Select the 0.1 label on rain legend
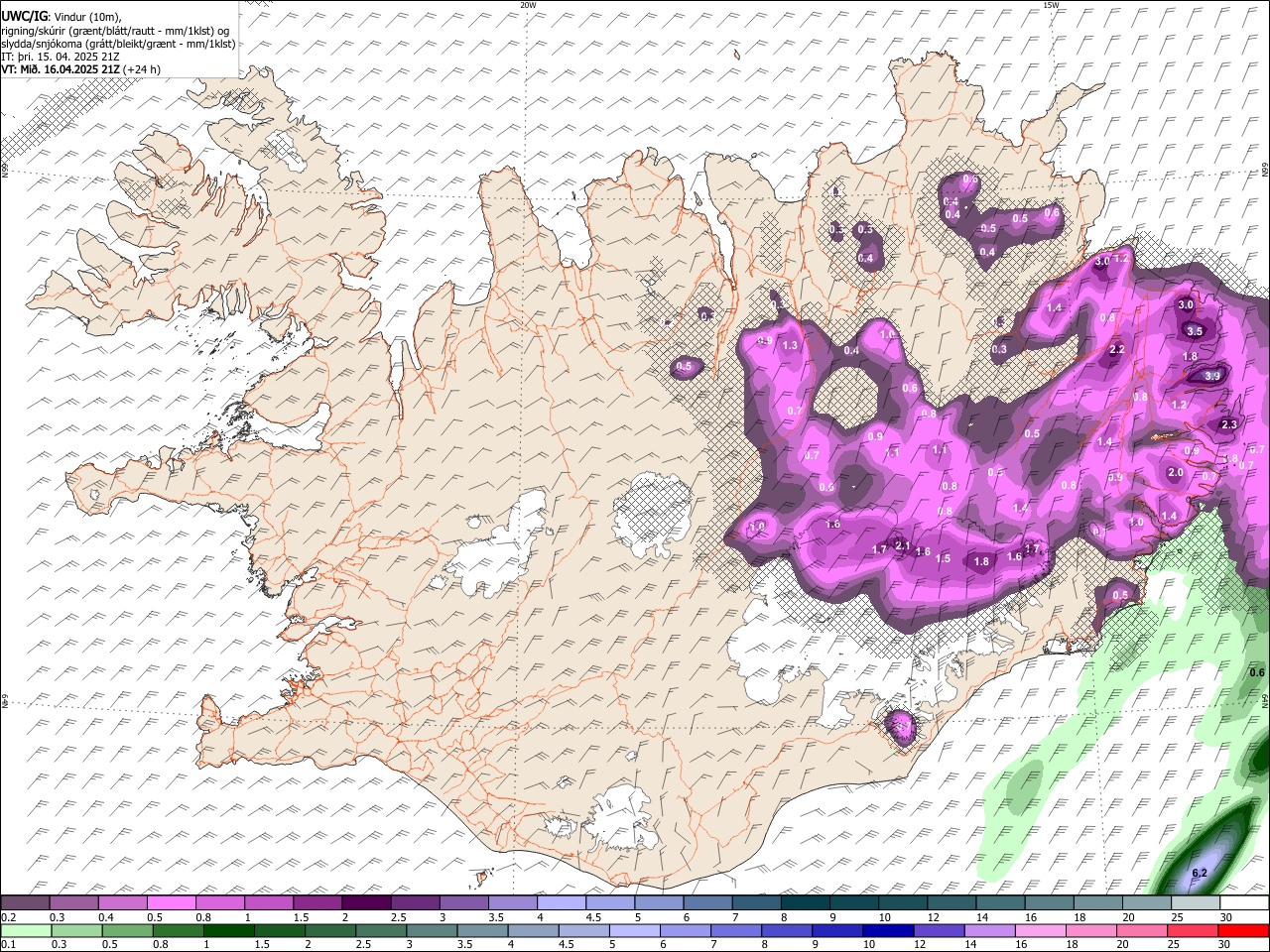The height and width of the screenshot is (952, 1270). [7, 945]
